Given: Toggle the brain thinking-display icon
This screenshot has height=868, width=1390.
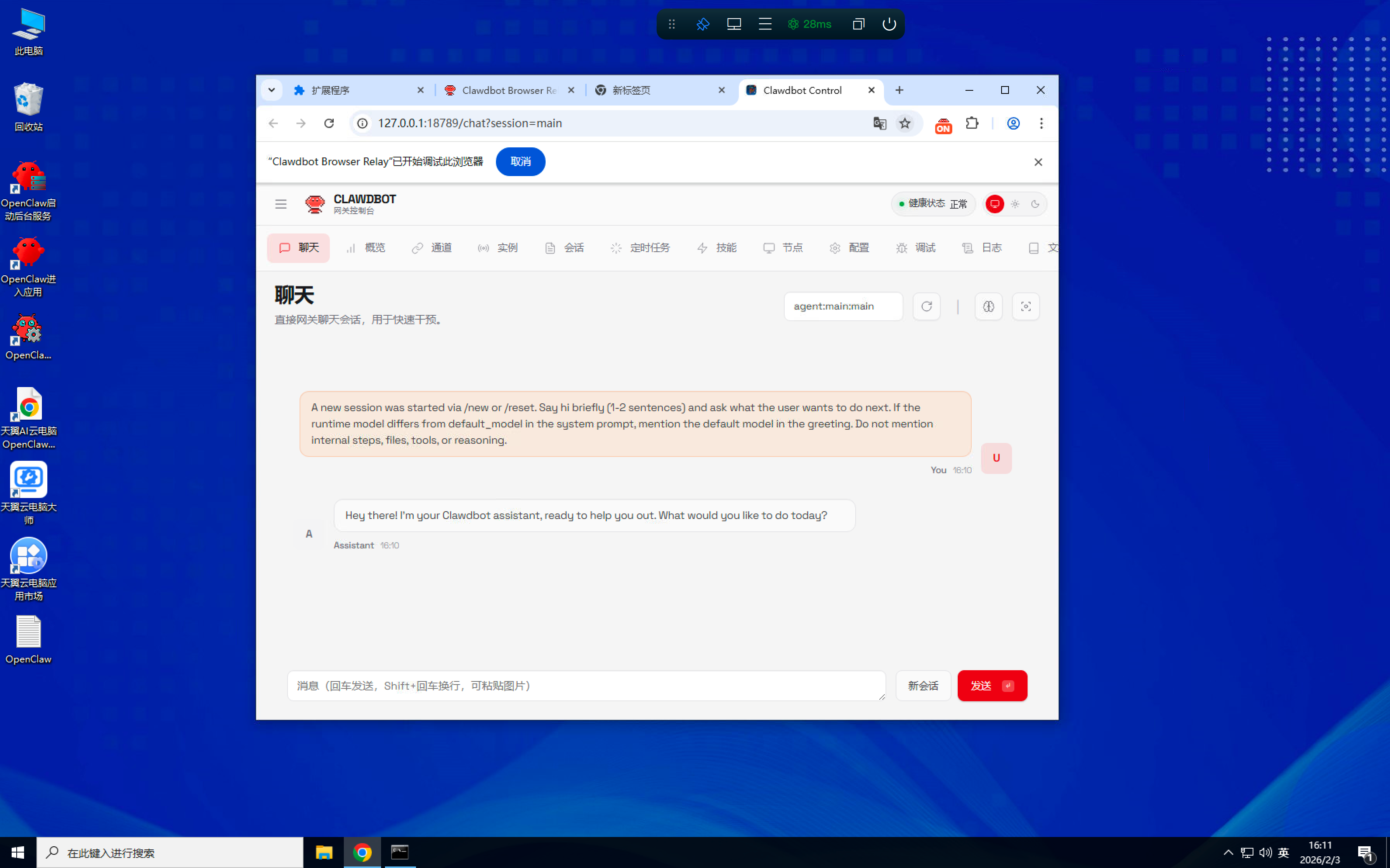Looking at the screenshot, I should pos(988,306).
